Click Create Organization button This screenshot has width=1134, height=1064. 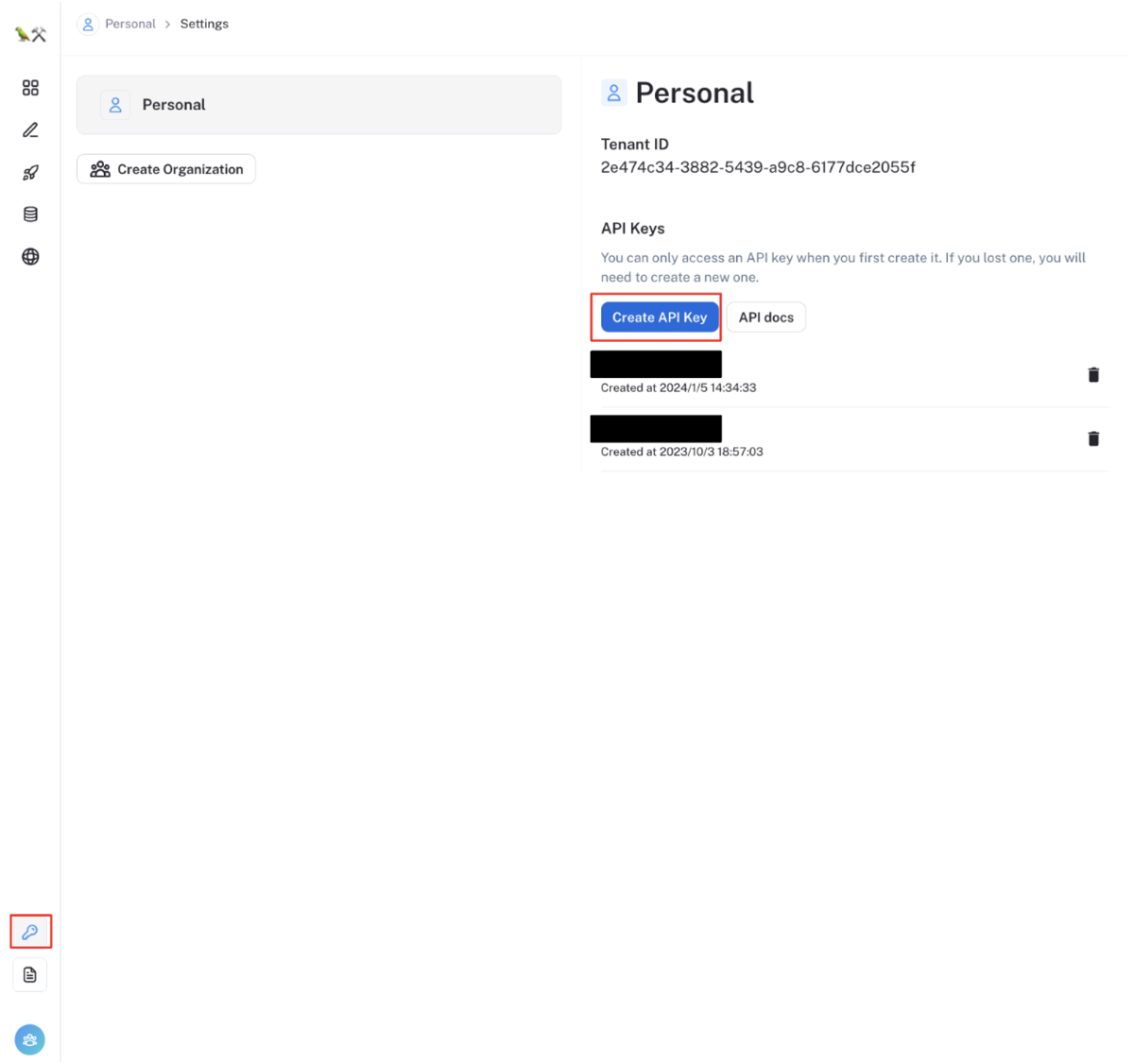click(x=166, y=169)
